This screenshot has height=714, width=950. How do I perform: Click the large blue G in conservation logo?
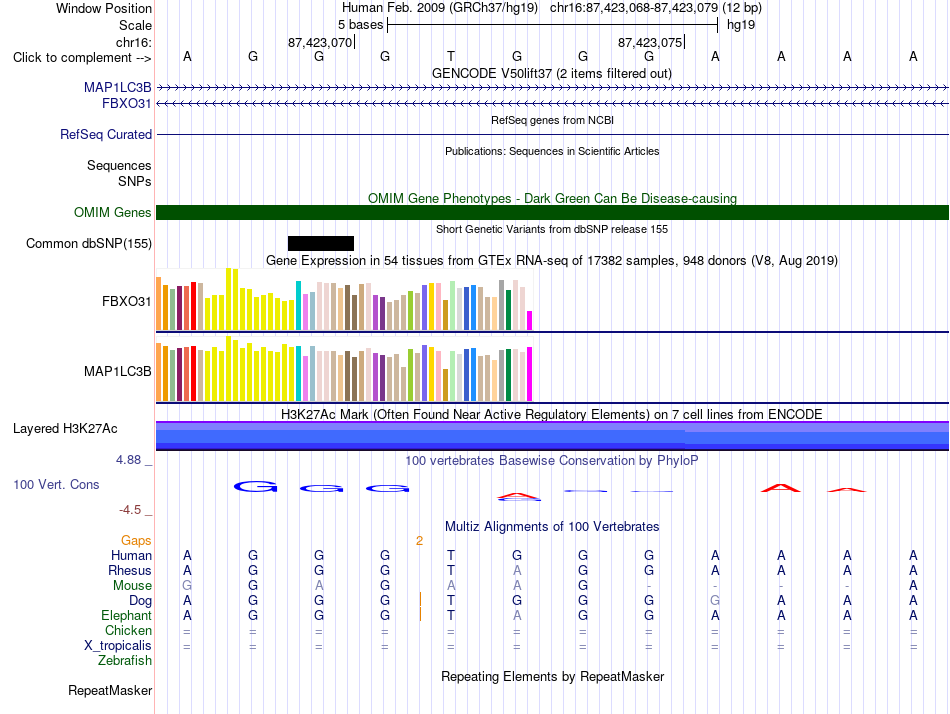(x=255, y=486)
